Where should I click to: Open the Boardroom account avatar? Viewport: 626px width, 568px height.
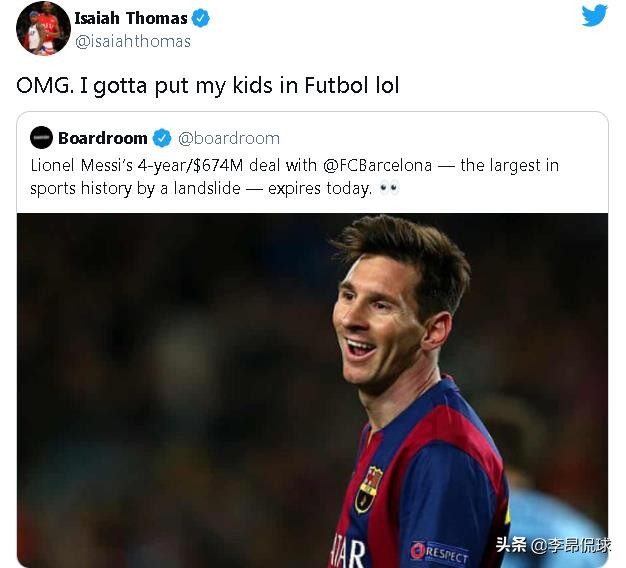tap(41, 138)
